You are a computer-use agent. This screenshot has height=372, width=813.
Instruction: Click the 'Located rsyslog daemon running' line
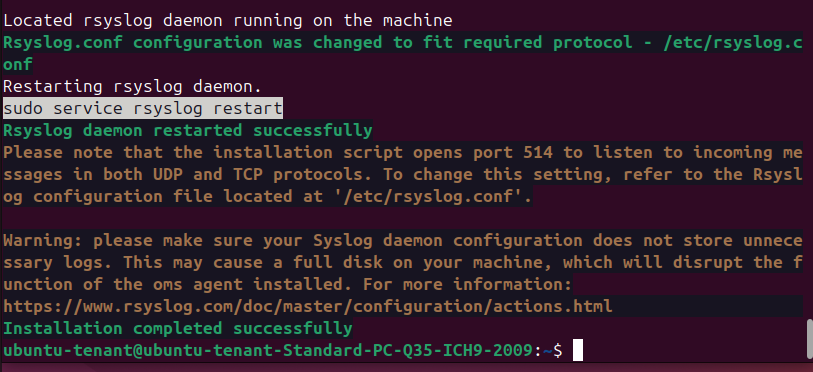click(x=228, y=20)
